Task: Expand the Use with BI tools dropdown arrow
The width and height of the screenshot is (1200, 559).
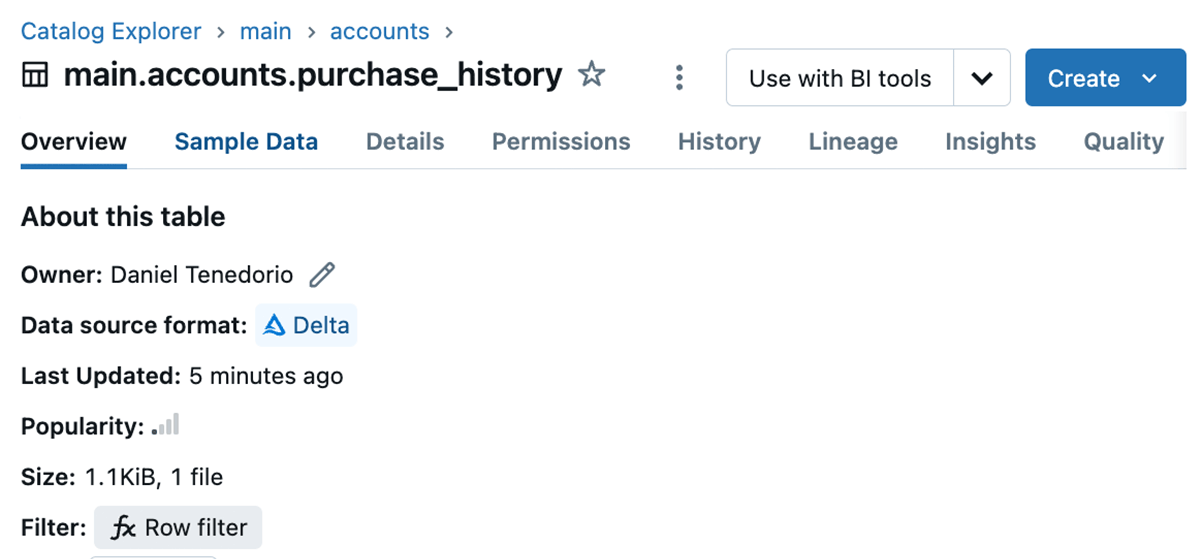Action: 982,78
